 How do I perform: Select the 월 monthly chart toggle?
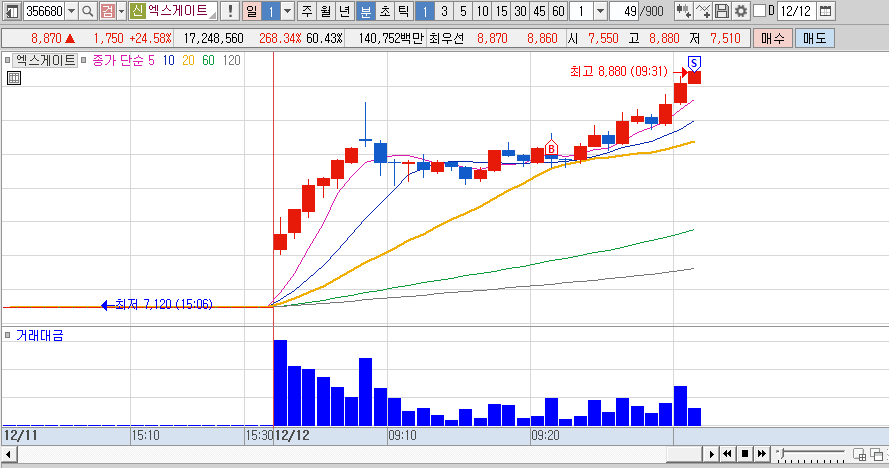[325, 11]
